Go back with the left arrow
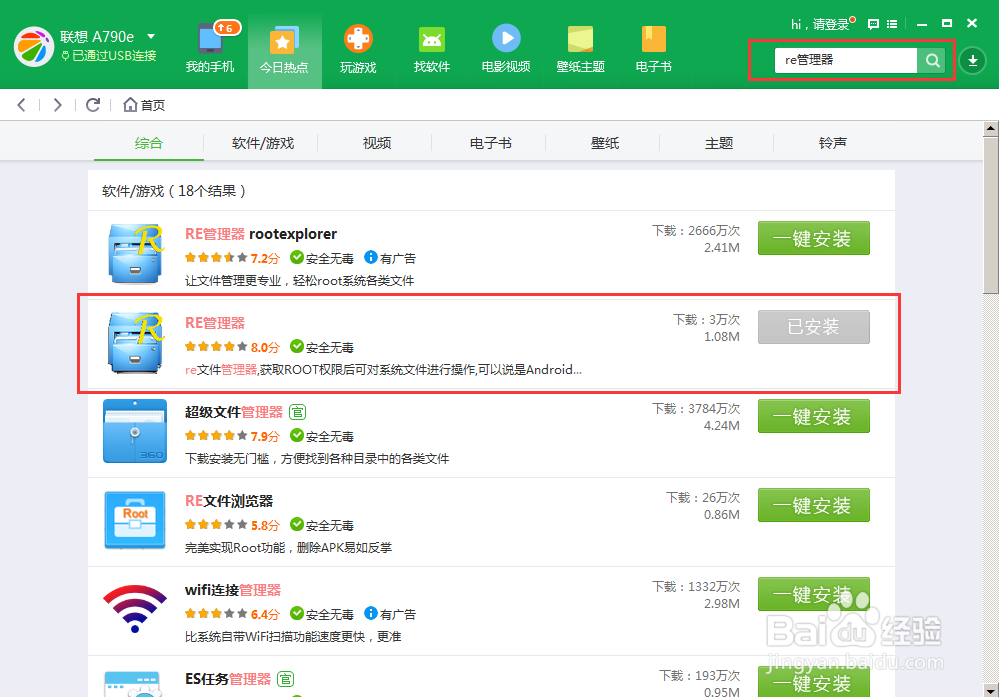This screenshot has height=697, width=999. point(22,104)
